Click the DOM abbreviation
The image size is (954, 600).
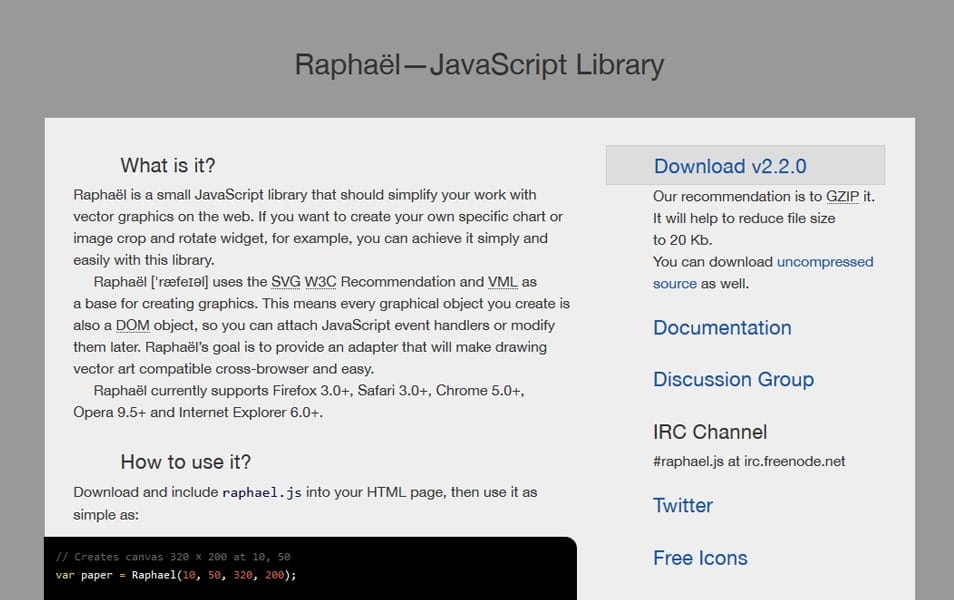click(133, 326)
